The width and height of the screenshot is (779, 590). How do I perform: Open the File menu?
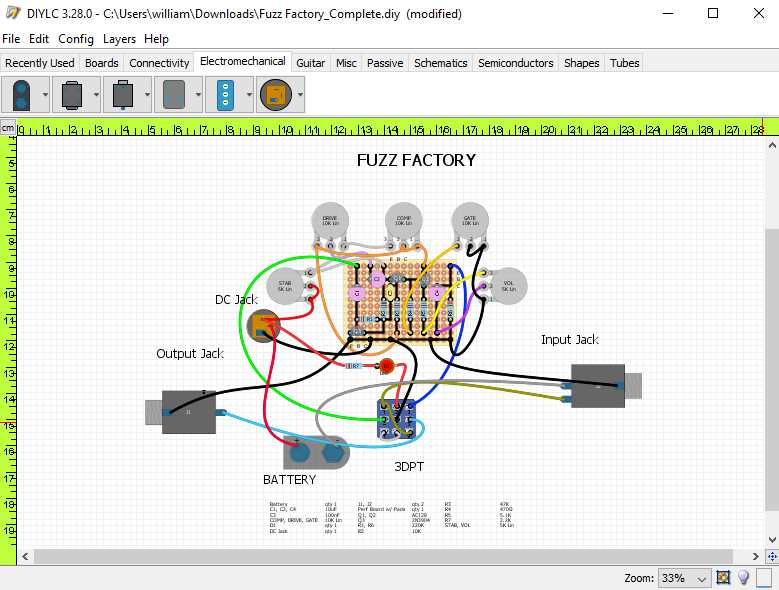[x=11, y=39]
